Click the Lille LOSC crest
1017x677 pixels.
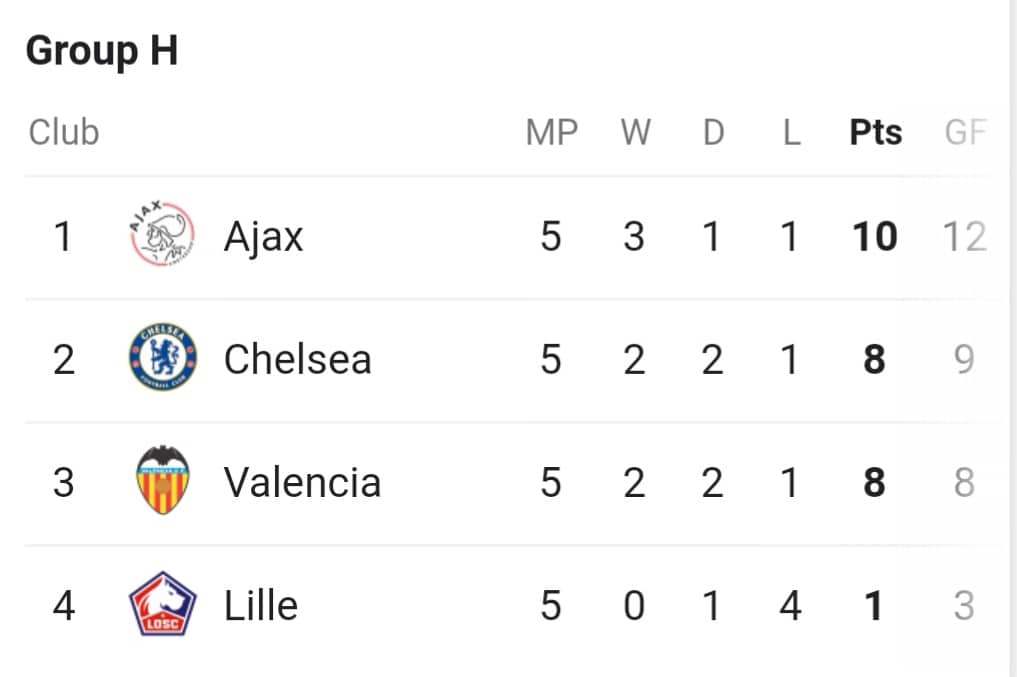point(163,604)
